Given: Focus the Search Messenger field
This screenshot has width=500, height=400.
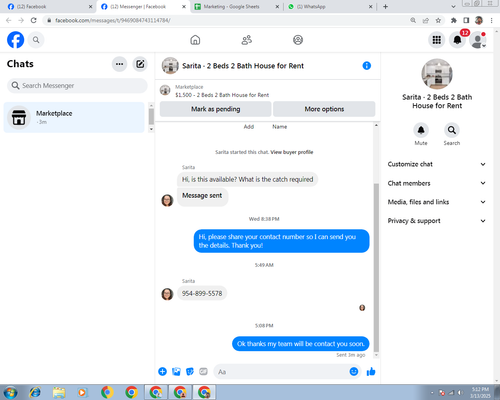Looking at the screenshot, I should click(77, 86).
